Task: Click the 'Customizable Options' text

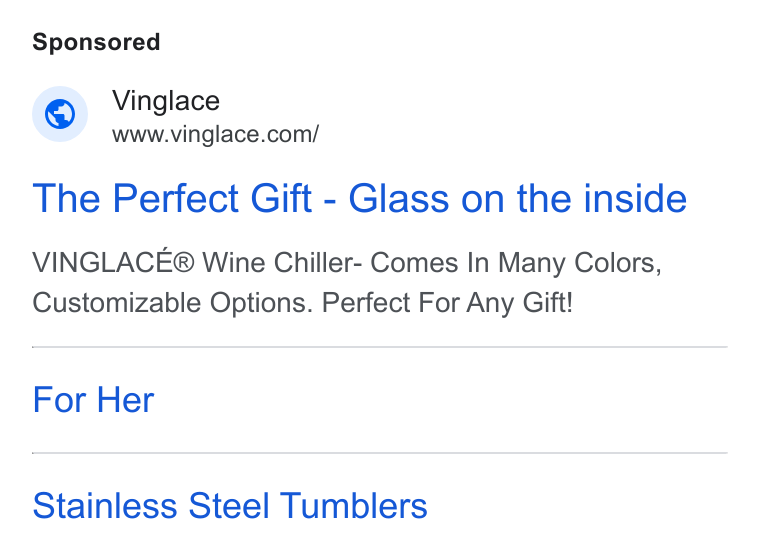Action: [x=170, y=303]
